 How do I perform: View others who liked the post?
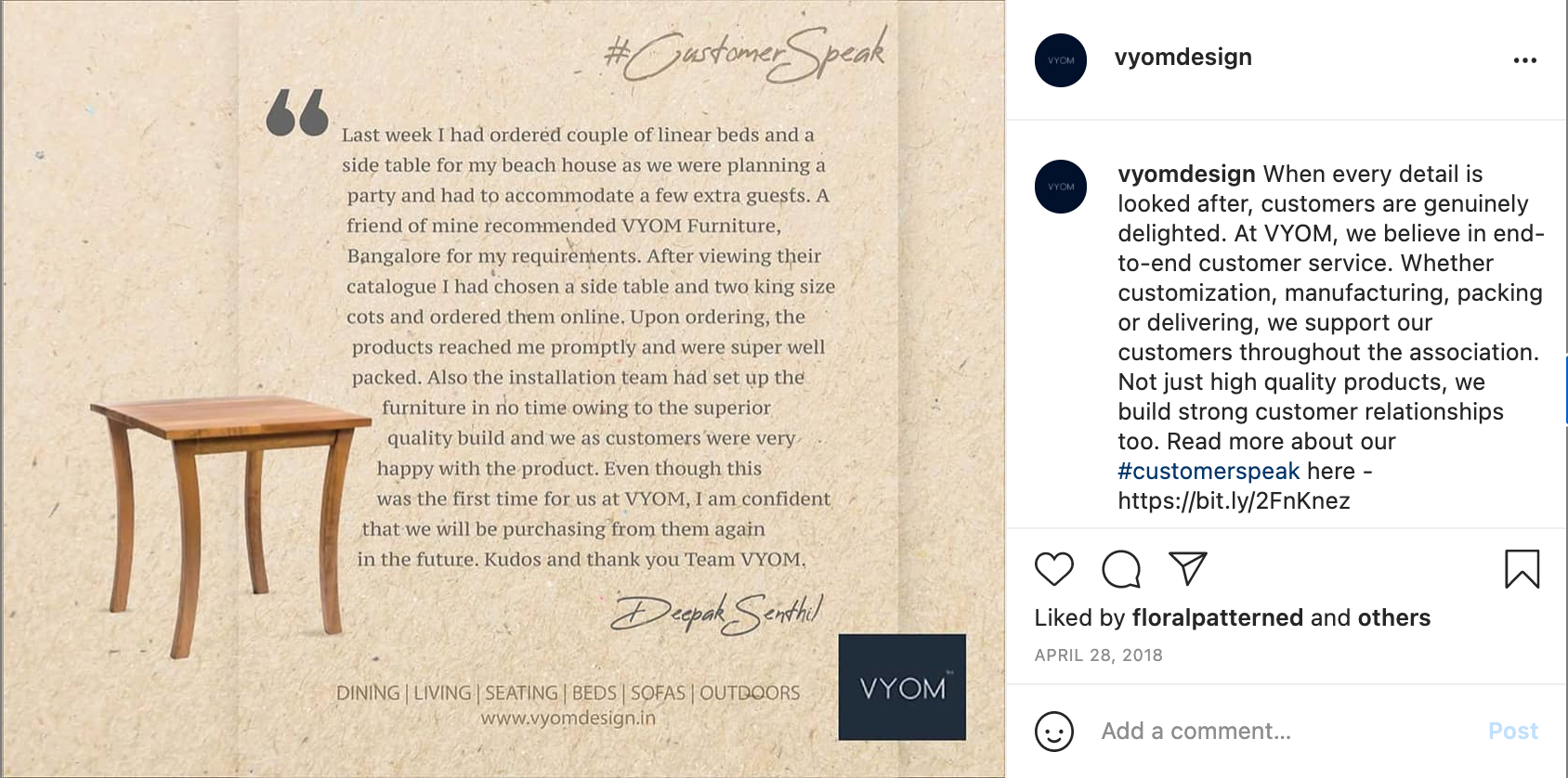pyautogui.click(x=1393, y=618)
